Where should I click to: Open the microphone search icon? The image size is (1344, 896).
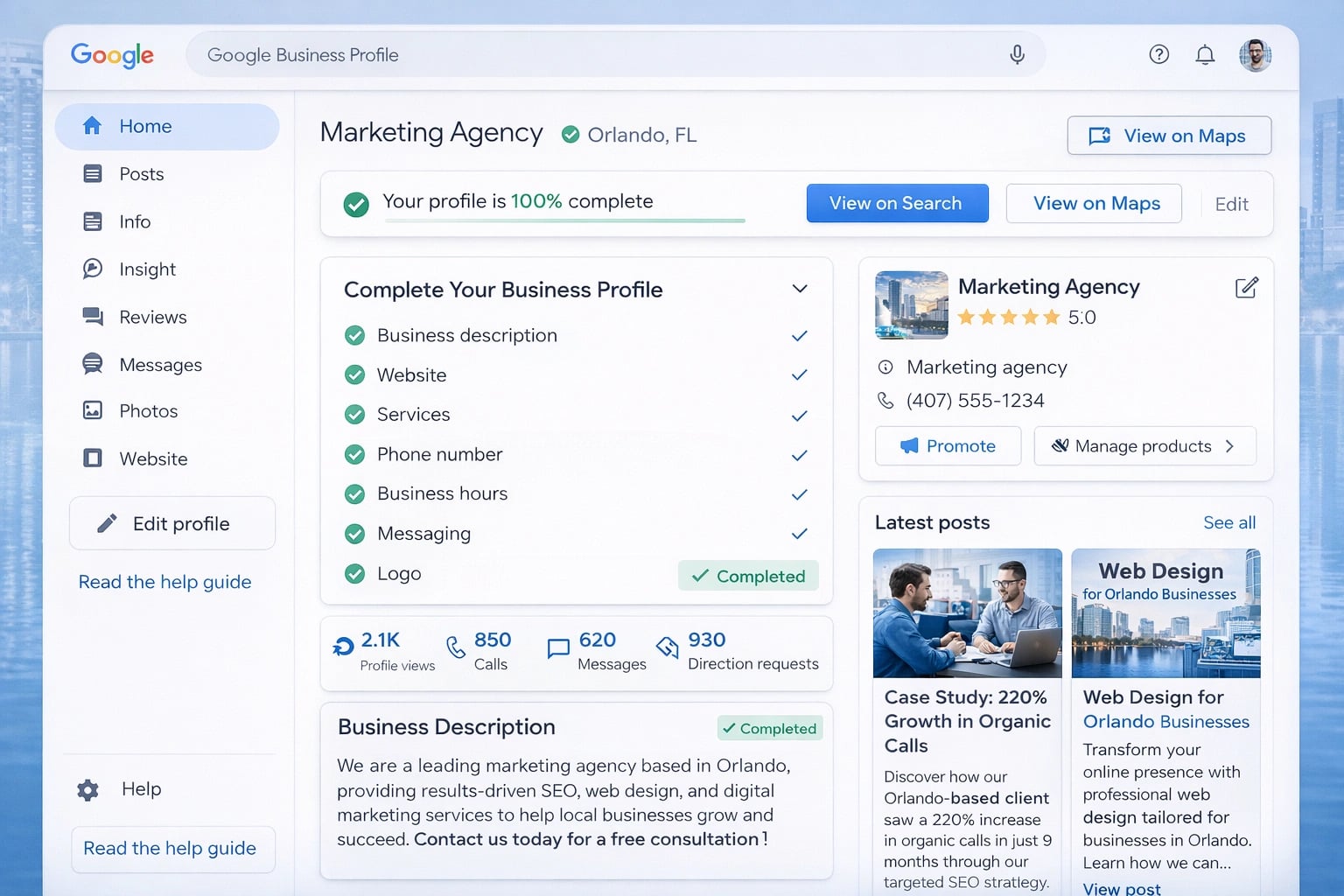[x=1017, y=54]
